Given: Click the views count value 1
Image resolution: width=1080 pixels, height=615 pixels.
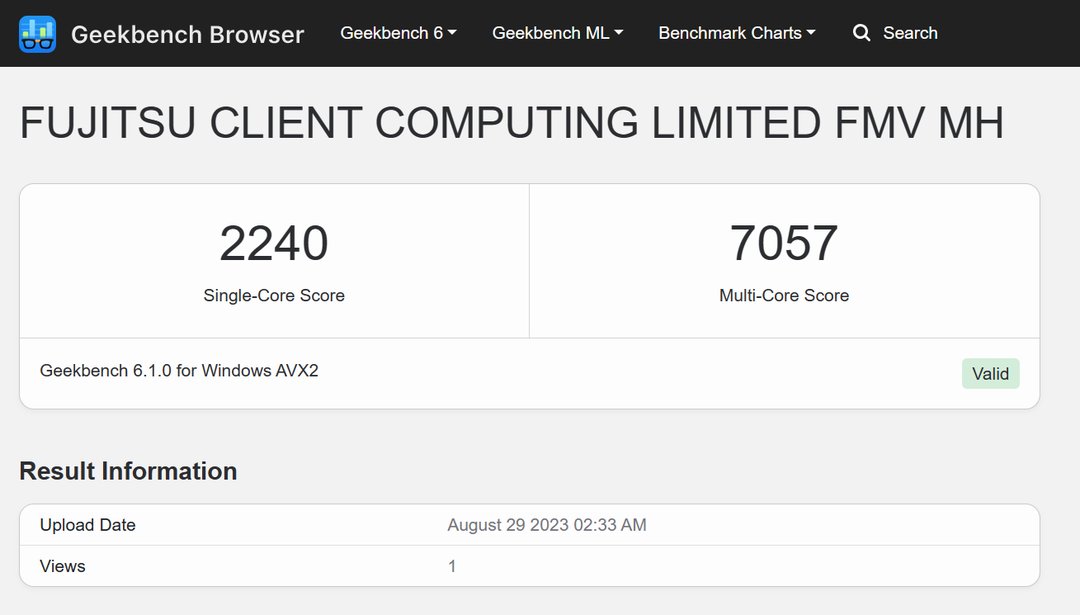Looking at the screenshot, I should (452, 566).
